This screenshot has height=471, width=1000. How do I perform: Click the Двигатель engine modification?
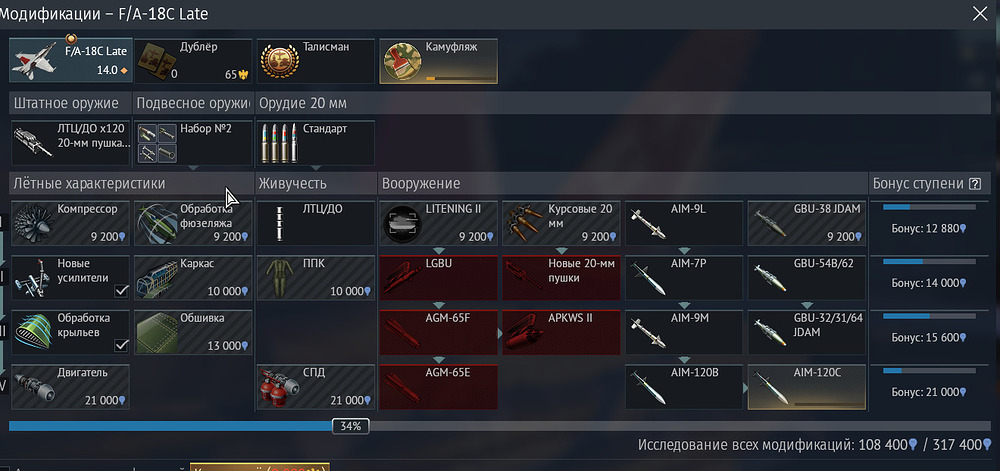[70, 387]
